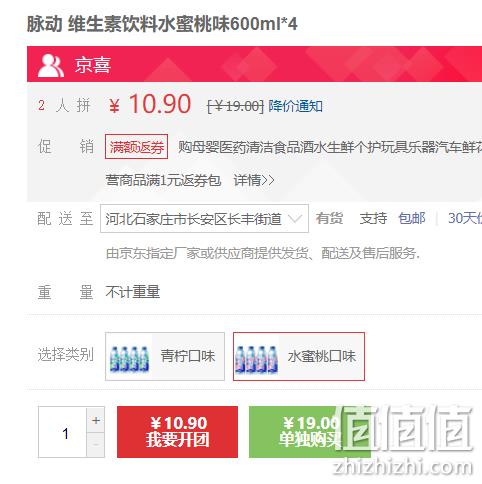Increase quantity with the plus button
This screenshot has width=482, height=484.
point(96,420)
